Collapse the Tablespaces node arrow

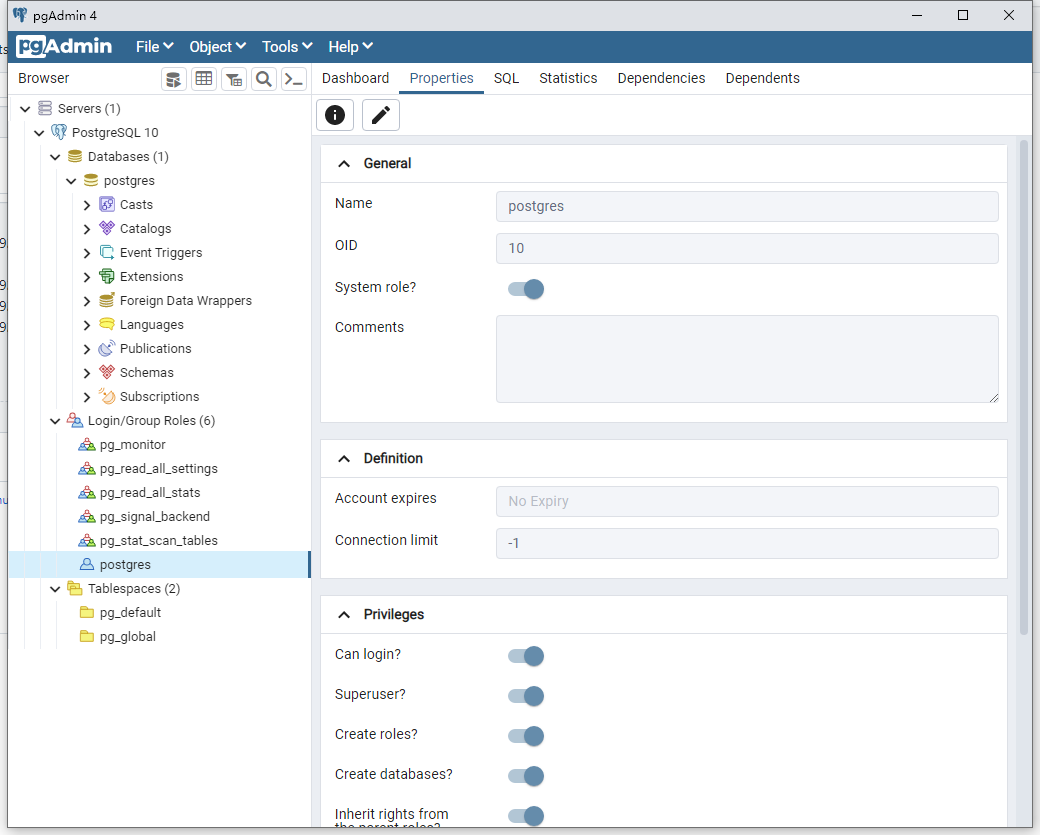click(55, 588)
